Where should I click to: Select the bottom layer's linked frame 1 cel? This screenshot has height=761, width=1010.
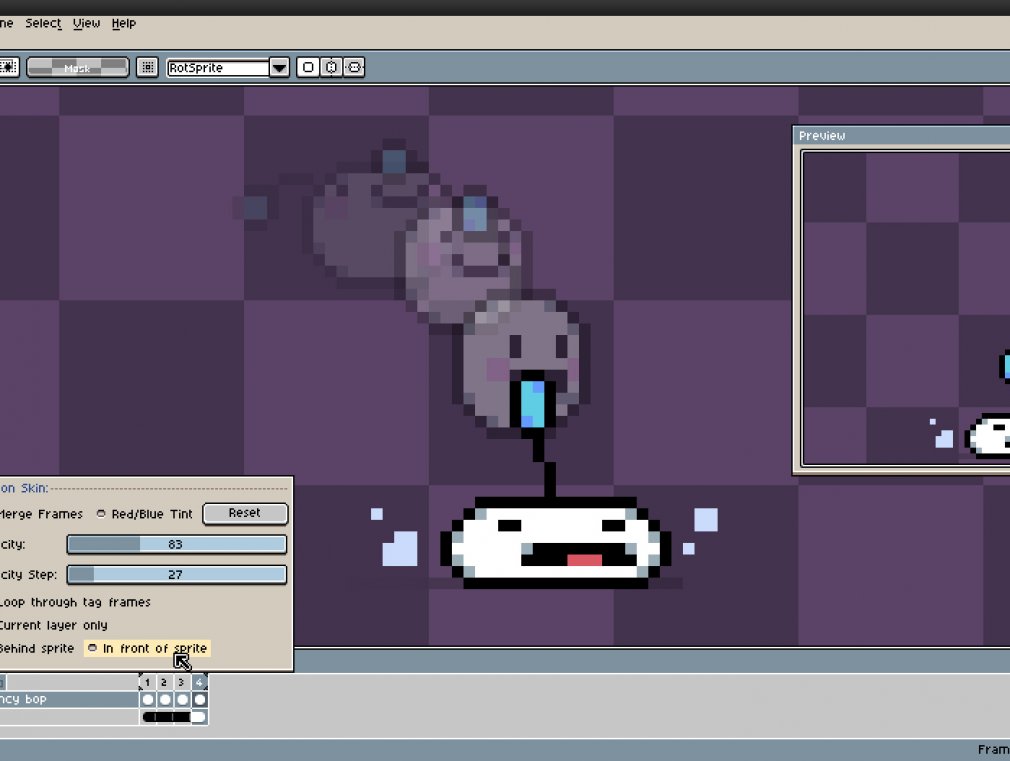(x=148, y=717)
